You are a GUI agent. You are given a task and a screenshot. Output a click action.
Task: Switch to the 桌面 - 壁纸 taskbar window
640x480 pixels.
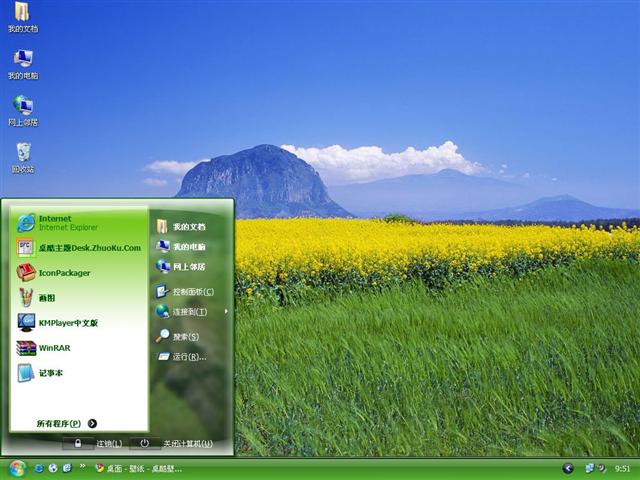click(x=138, y=469)
